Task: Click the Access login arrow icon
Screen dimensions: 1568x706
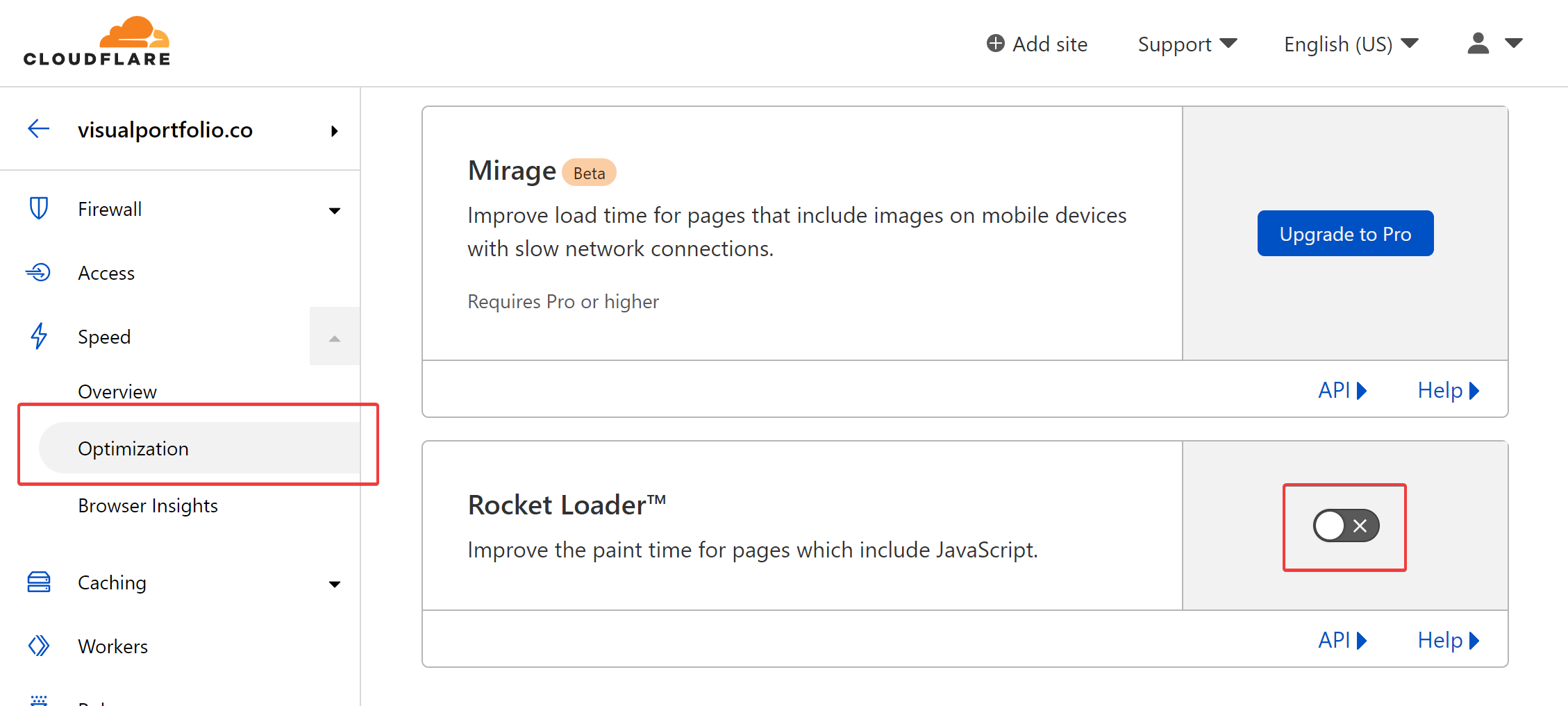Action: [39, 272]
